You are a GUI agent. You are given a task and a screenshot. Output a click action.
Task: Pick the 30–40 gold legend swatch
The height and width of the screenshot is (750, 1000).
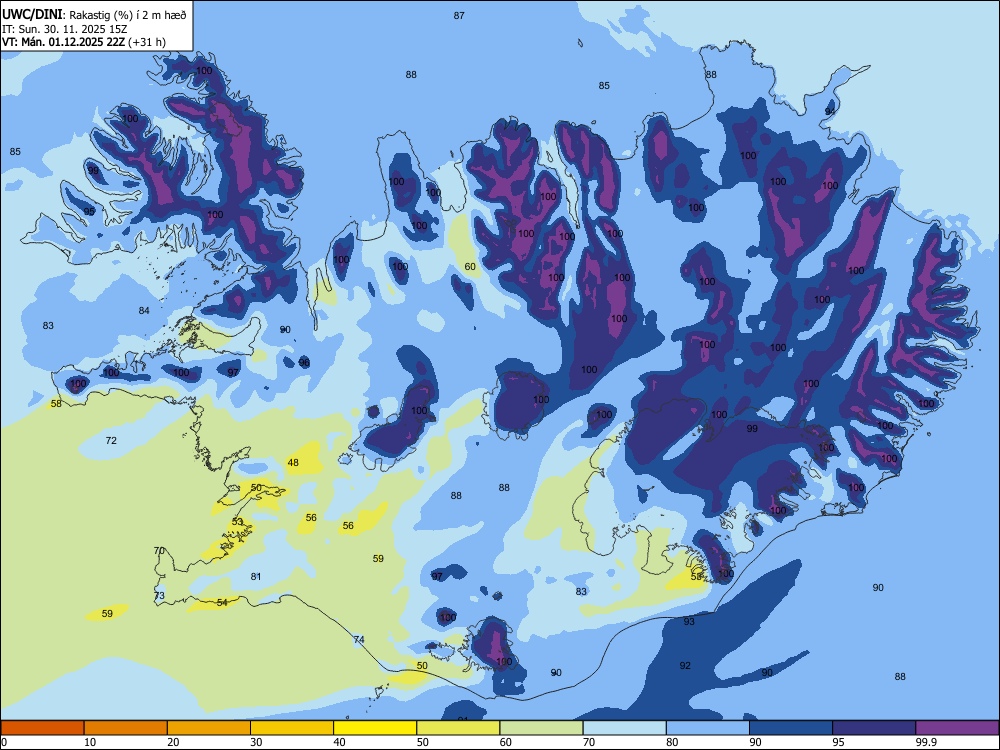pos(292,728)
